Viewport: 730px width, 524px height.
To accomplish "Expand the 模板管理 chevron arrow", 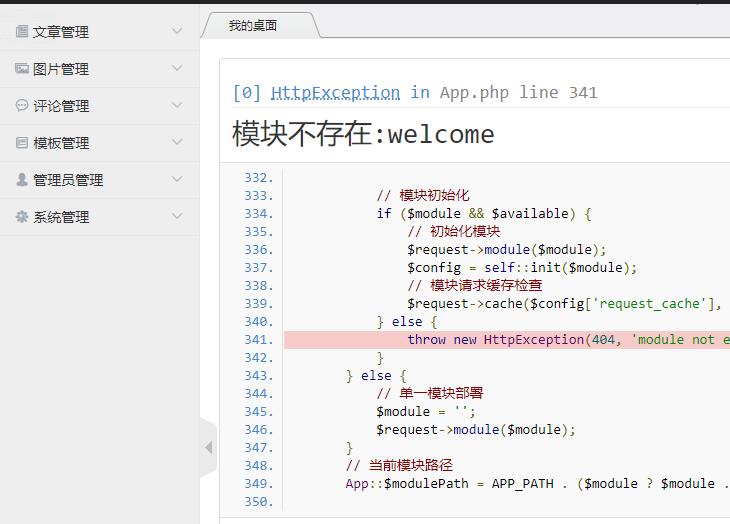I will click(177, 143).
